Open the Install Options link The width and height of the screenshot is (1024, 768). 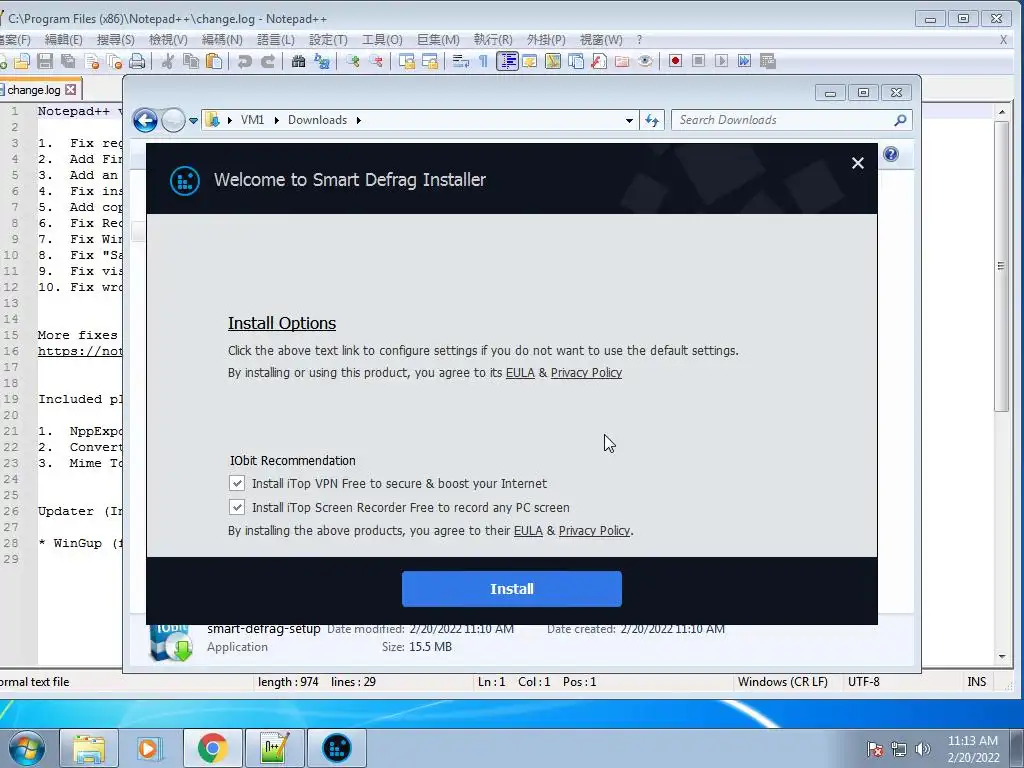click(x=281, y=323)
